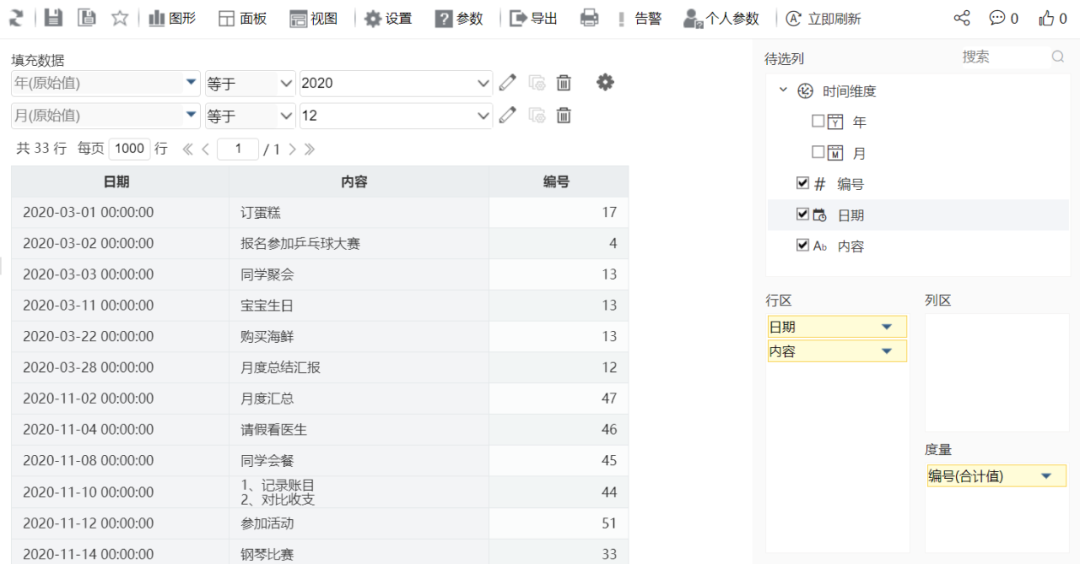Uncheck the 内容 checkbox
The image size is (1080, 564).
click(802, 245)
